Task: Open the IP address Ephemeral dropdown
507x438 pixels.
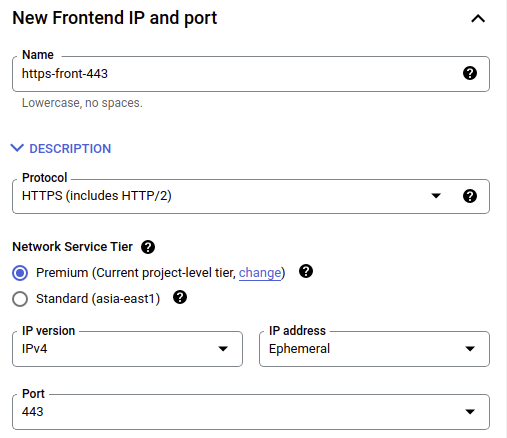Action: coord(374,349)
